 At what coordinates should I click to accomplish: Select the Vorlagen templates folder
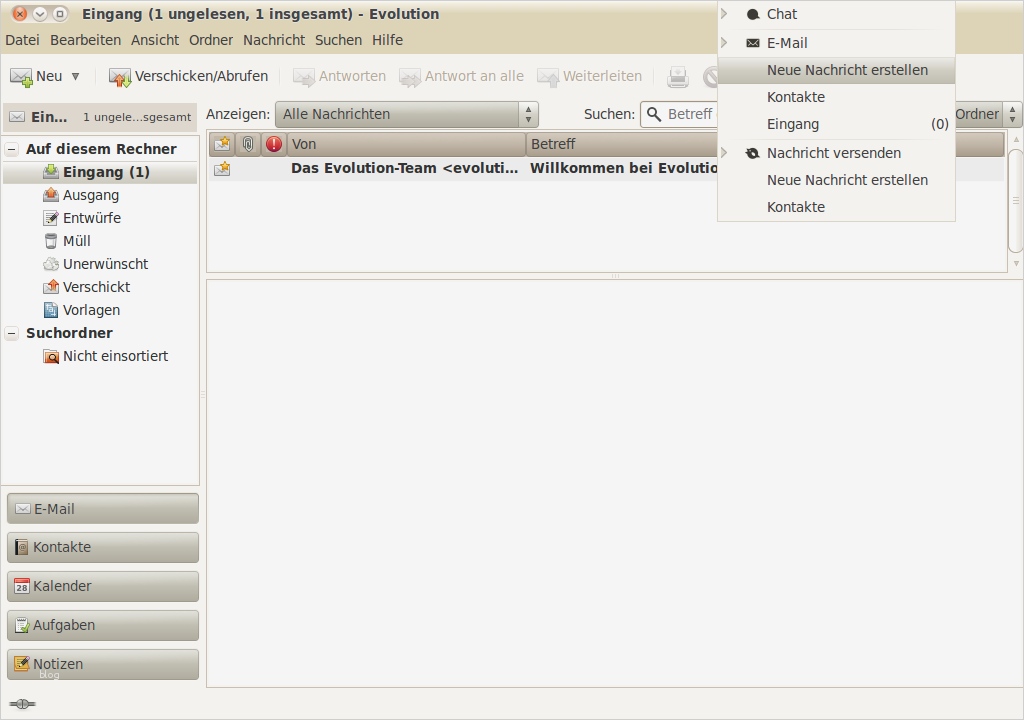[91, 310]
